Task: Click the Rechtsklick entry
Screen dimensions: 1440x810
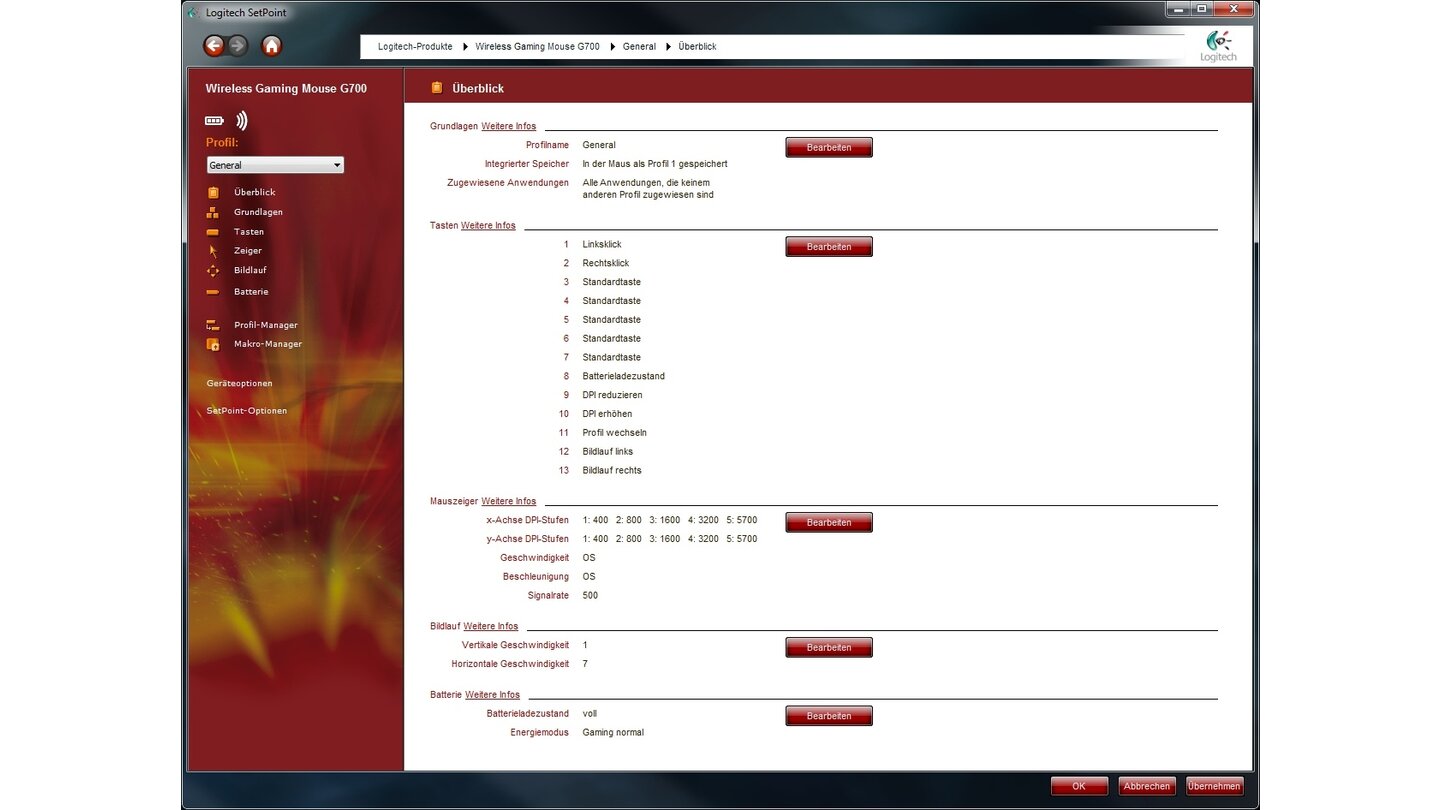Action: [x=606, y=263]
